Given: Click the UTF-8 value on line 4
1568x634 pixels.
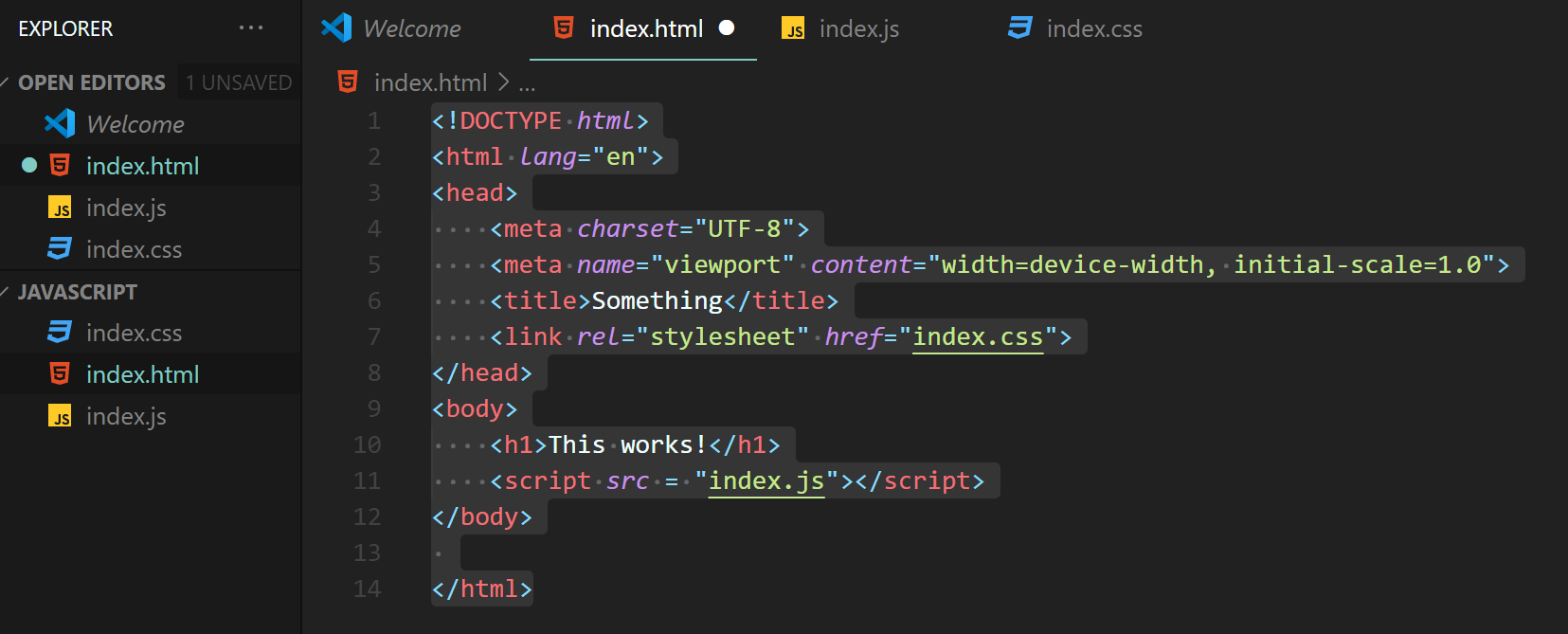Looking at the screenshot, I should click(x=745, y=228).
